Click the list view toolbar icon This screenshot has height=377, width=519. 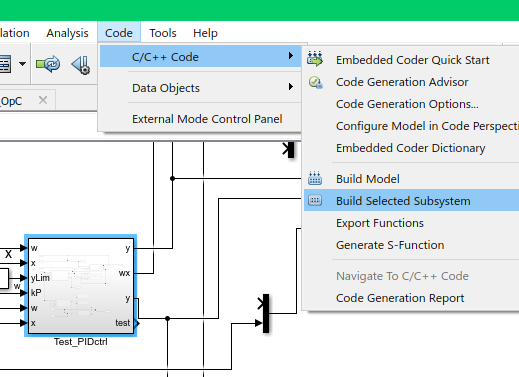pos(6,64)
